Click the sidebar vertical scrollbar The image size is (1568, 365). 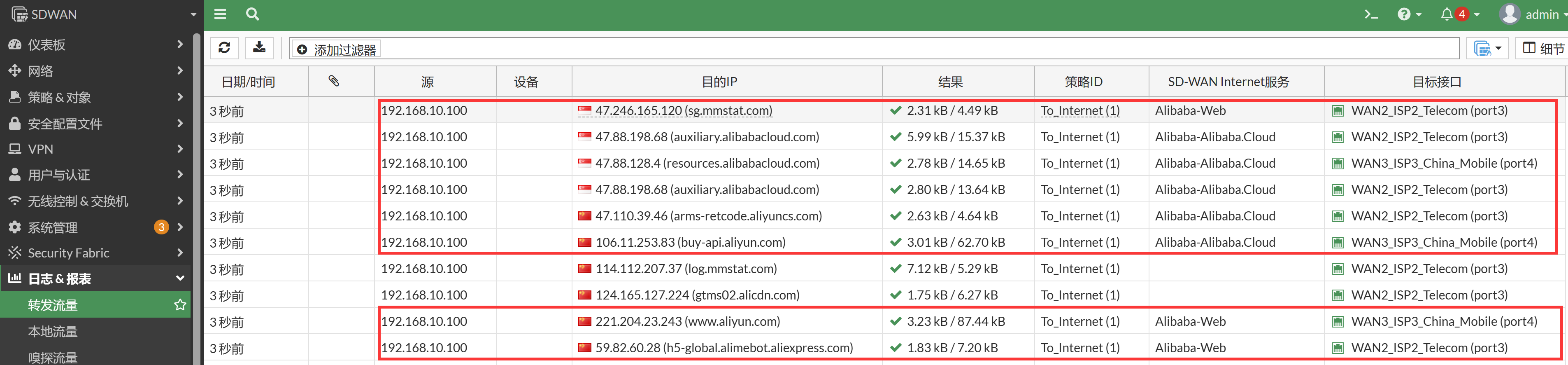(x=197, y=195)
